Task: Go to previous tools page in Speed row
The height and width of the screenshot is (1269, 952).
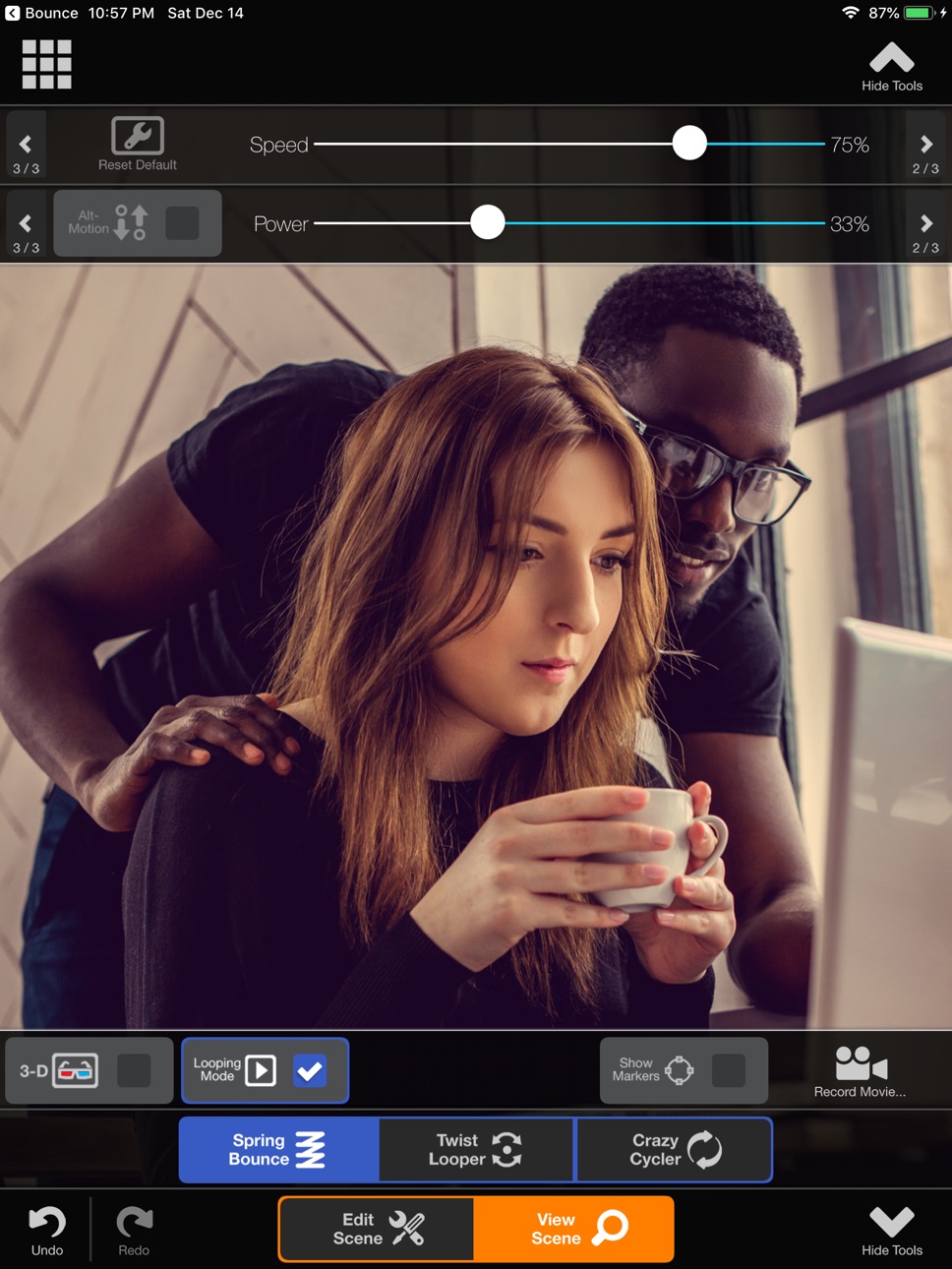Action: [x=26, y=145]
